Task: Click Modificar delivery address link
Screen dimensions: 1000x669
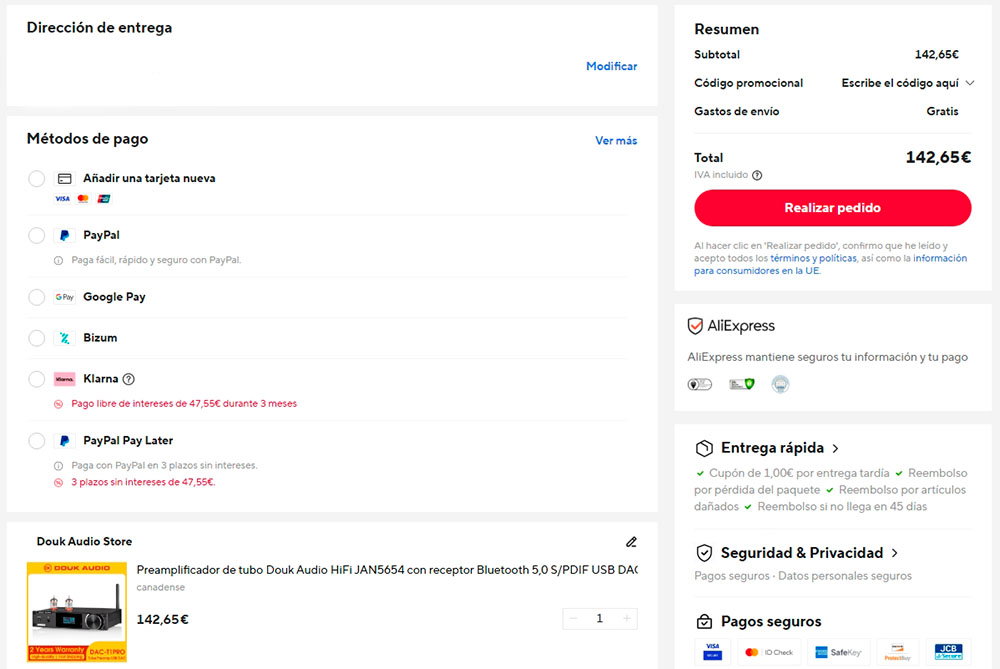Action: pos(611,66)
